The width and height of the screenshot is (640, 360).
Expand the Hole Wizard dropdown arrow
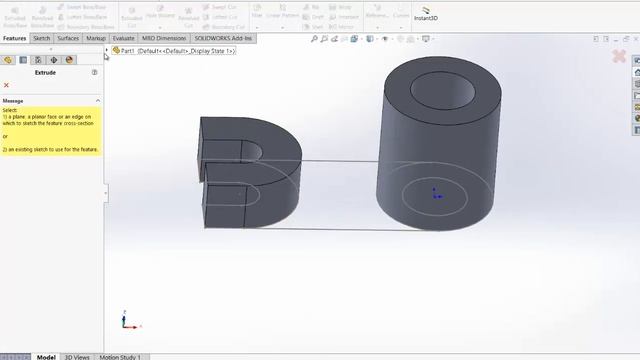coord(160,28)
